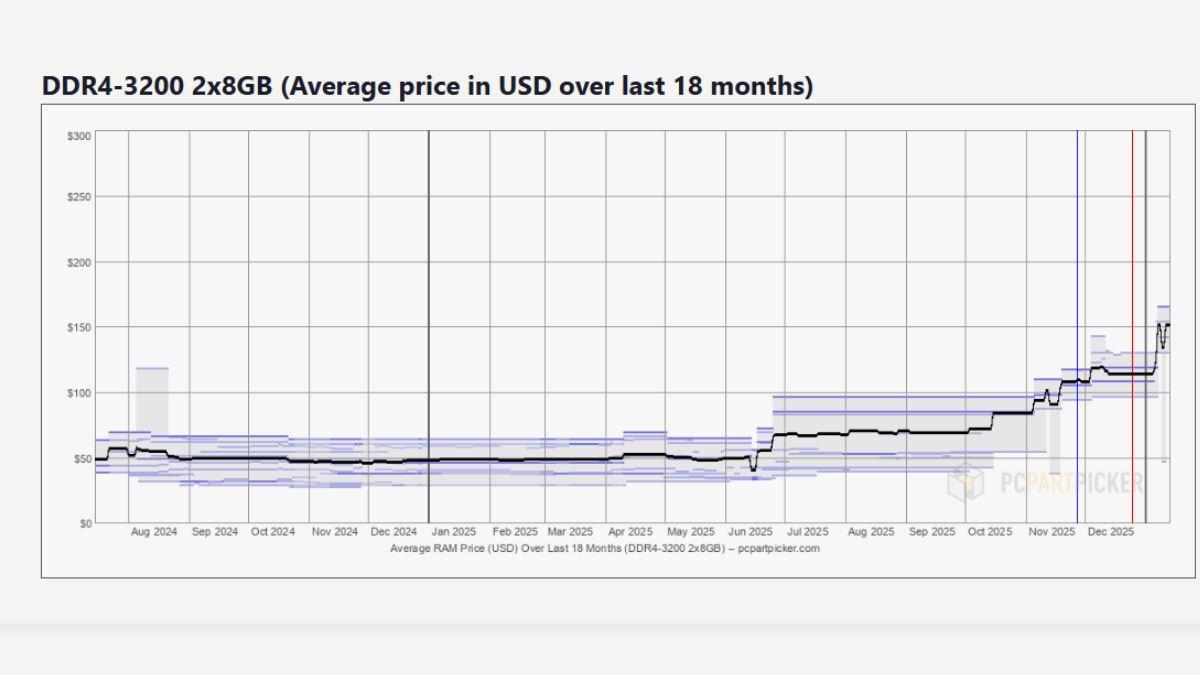The width and height of the screenshot is (1200, 675).
Task: Click the Aug 2024 x-axis label
Action: tap(154, 532)
